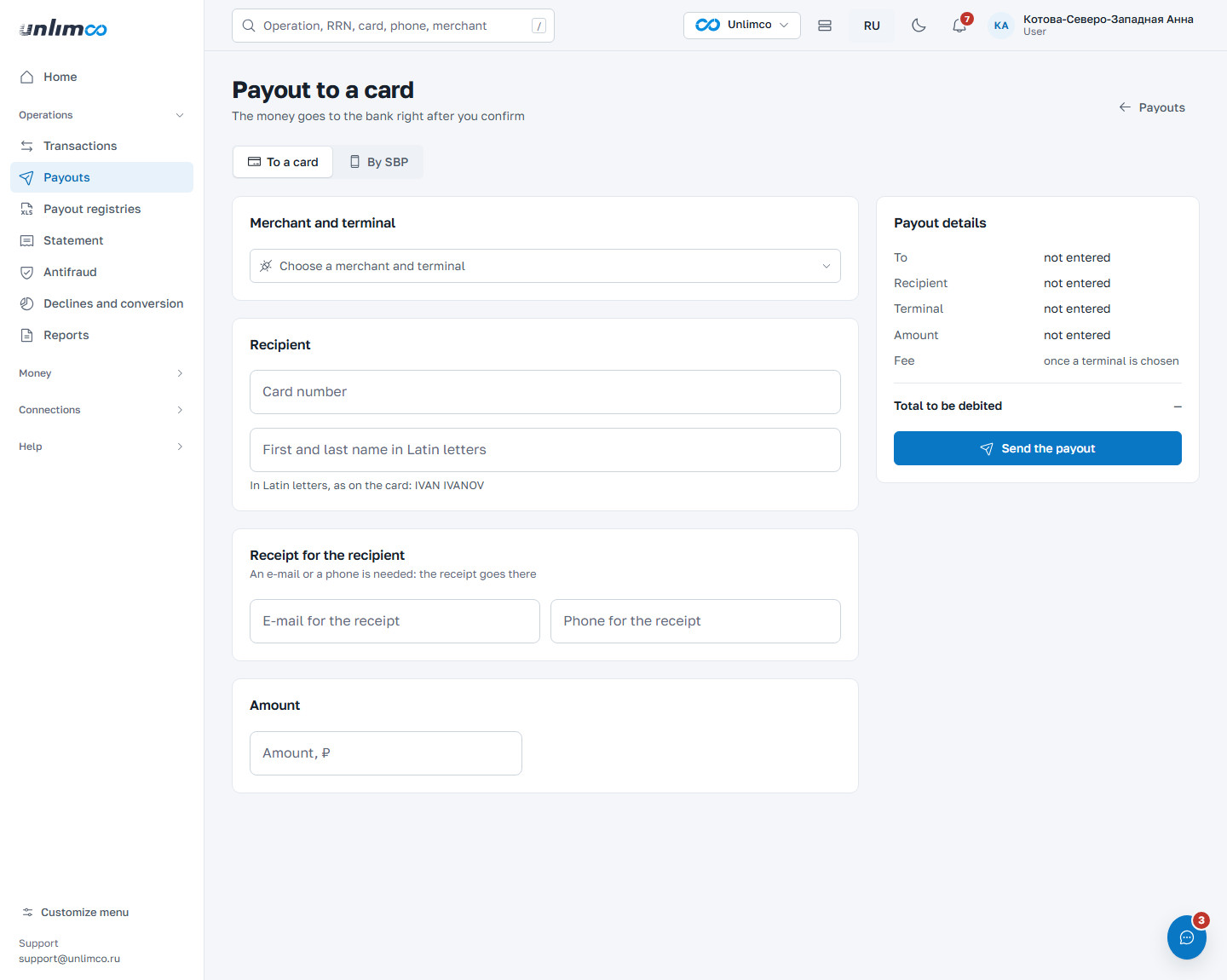Click the Home house icon
The image size is (1227, 980).
pos(26,77)
